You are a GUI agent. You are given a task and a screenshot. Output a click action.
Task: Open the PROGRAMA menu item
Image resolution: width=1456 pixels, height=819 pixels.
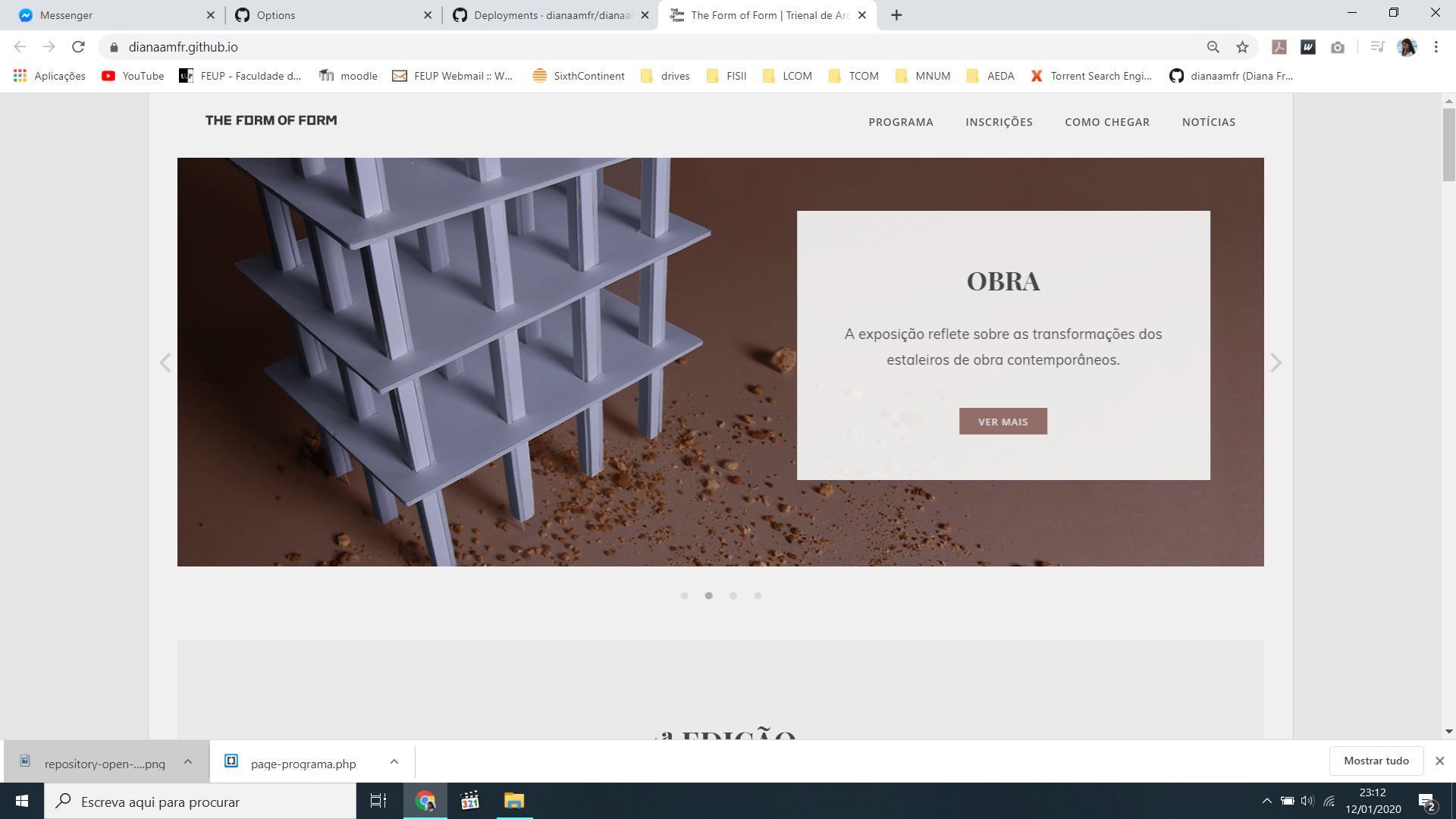point(901,121)
